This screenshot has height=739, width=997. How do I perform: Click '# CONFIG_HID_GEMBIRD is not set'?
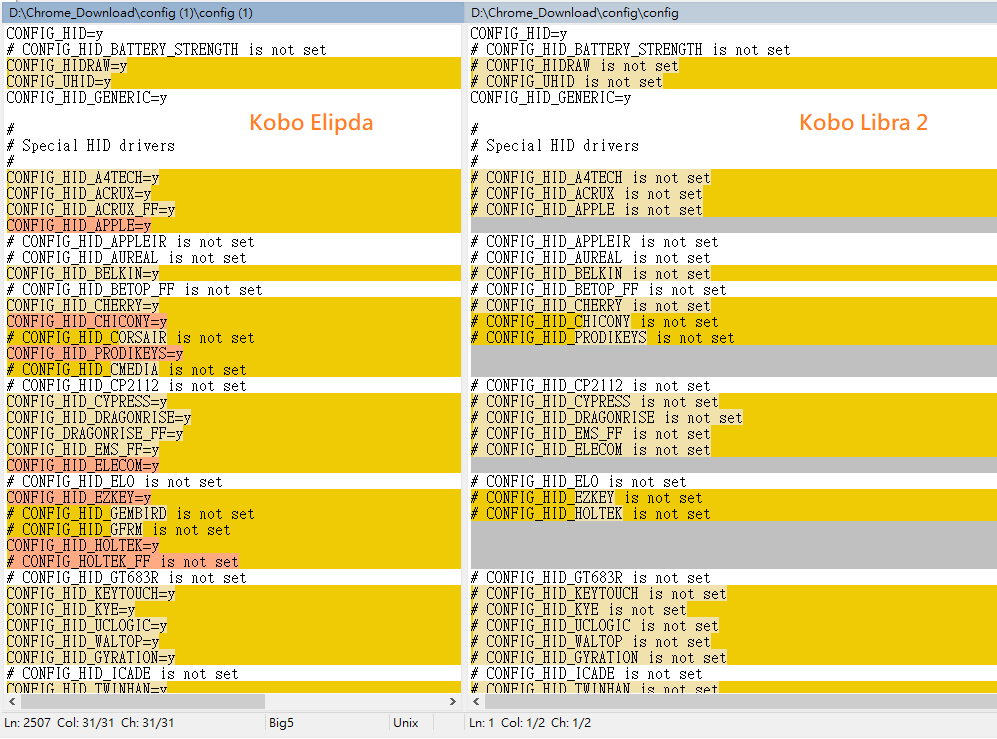(x=130, y=513)
